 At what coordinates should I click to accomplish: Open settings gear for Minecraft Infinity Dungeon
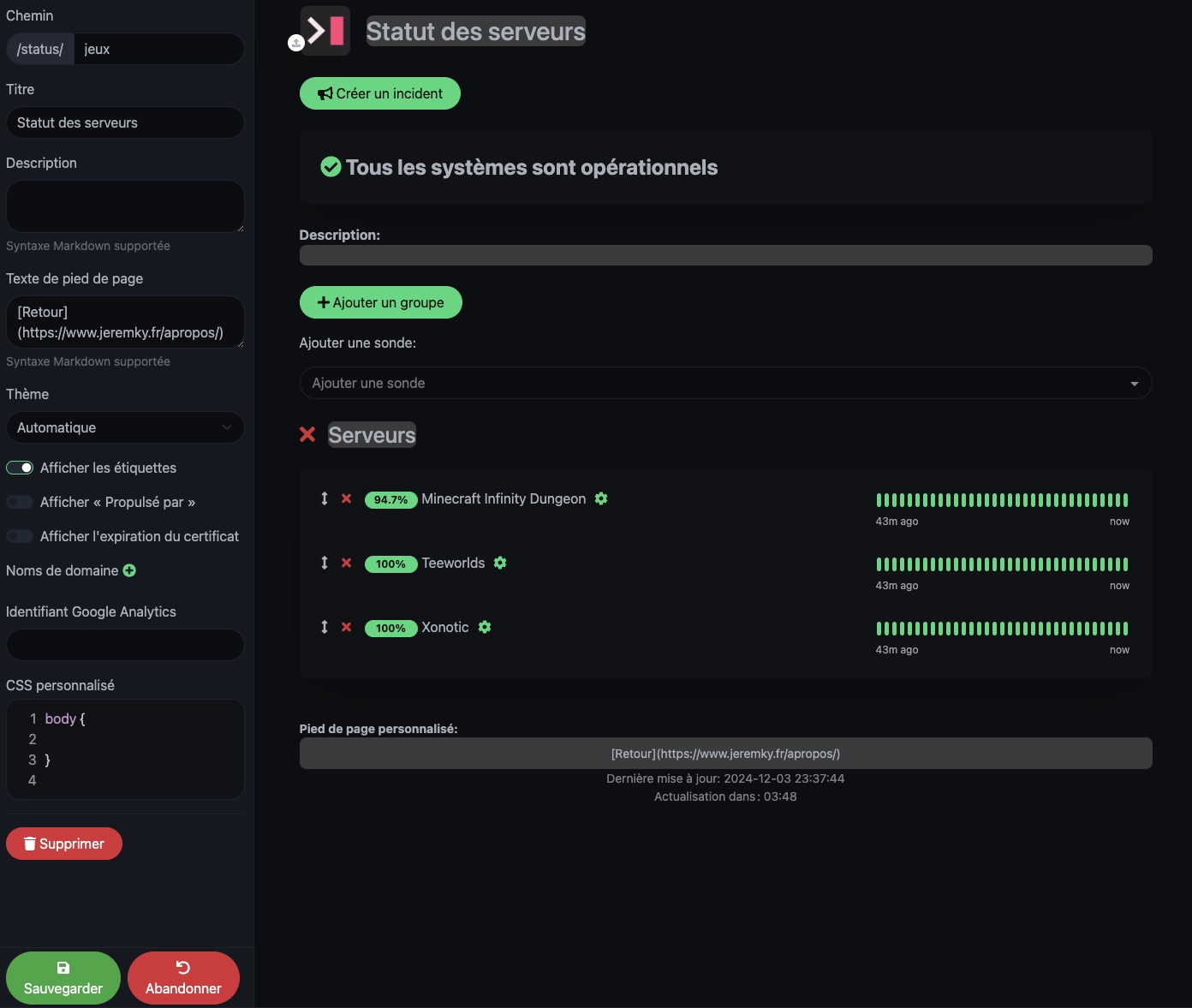pyautogui.click(x=601, y=498)
